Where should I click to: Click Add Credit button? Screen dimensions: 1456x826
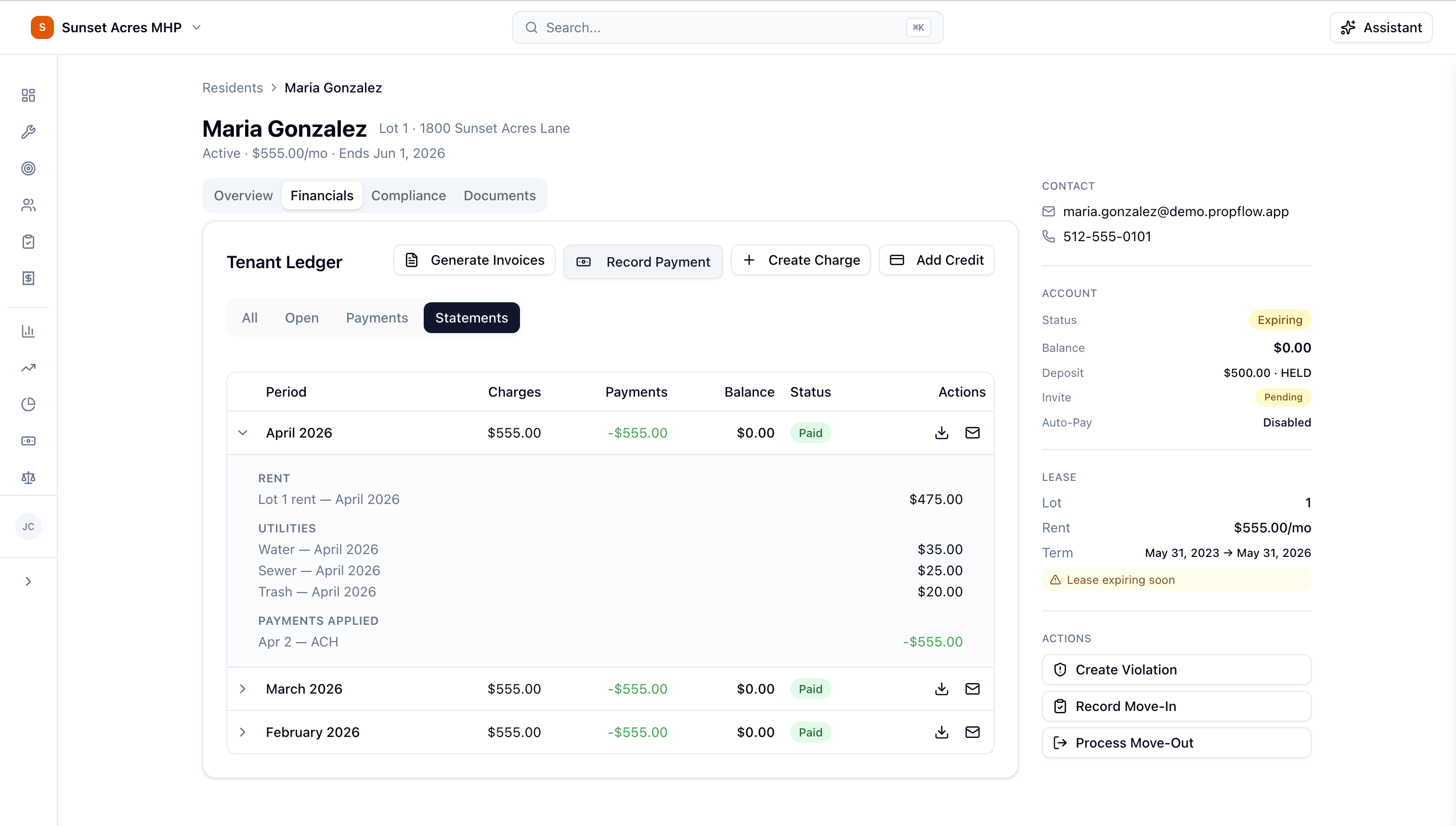(x=936, y=260)
